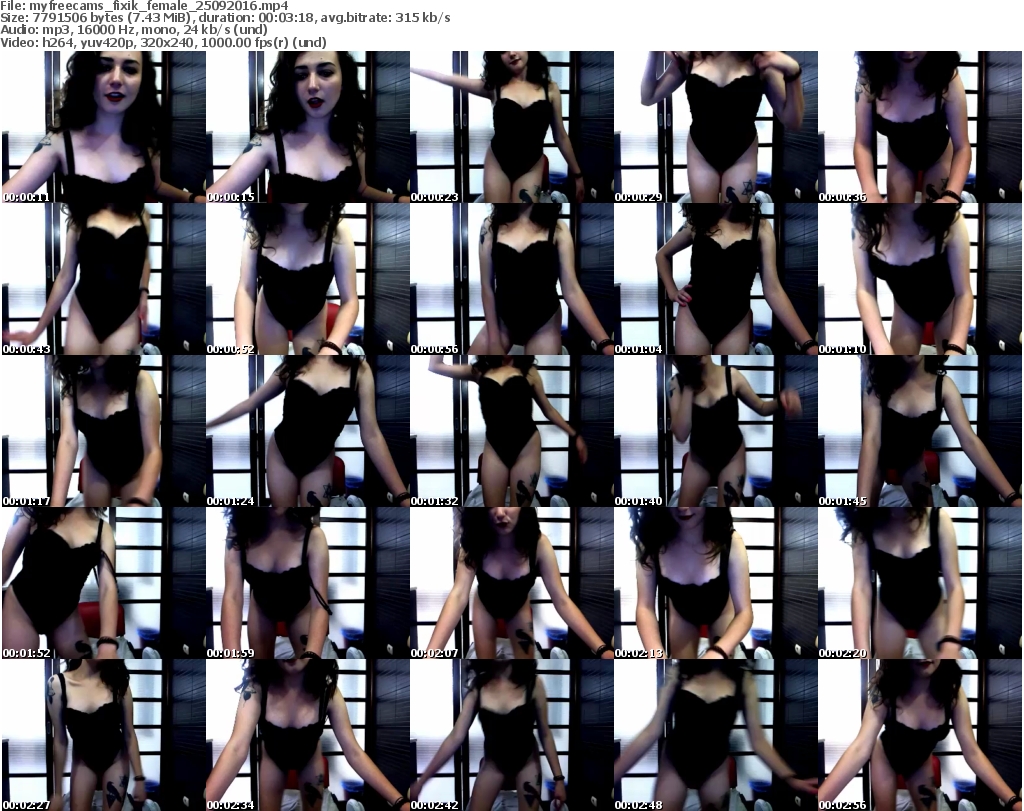The width and height of the screenshot is (1024, 811).
Task: Open the frame stamped 00:00:56
Action: click(512, 279)
